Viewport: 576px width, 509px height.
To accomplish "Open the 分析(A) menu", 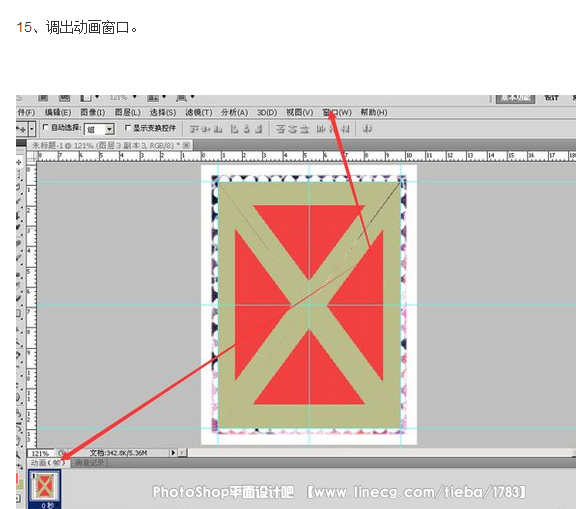I will click(x=234, y=112).
